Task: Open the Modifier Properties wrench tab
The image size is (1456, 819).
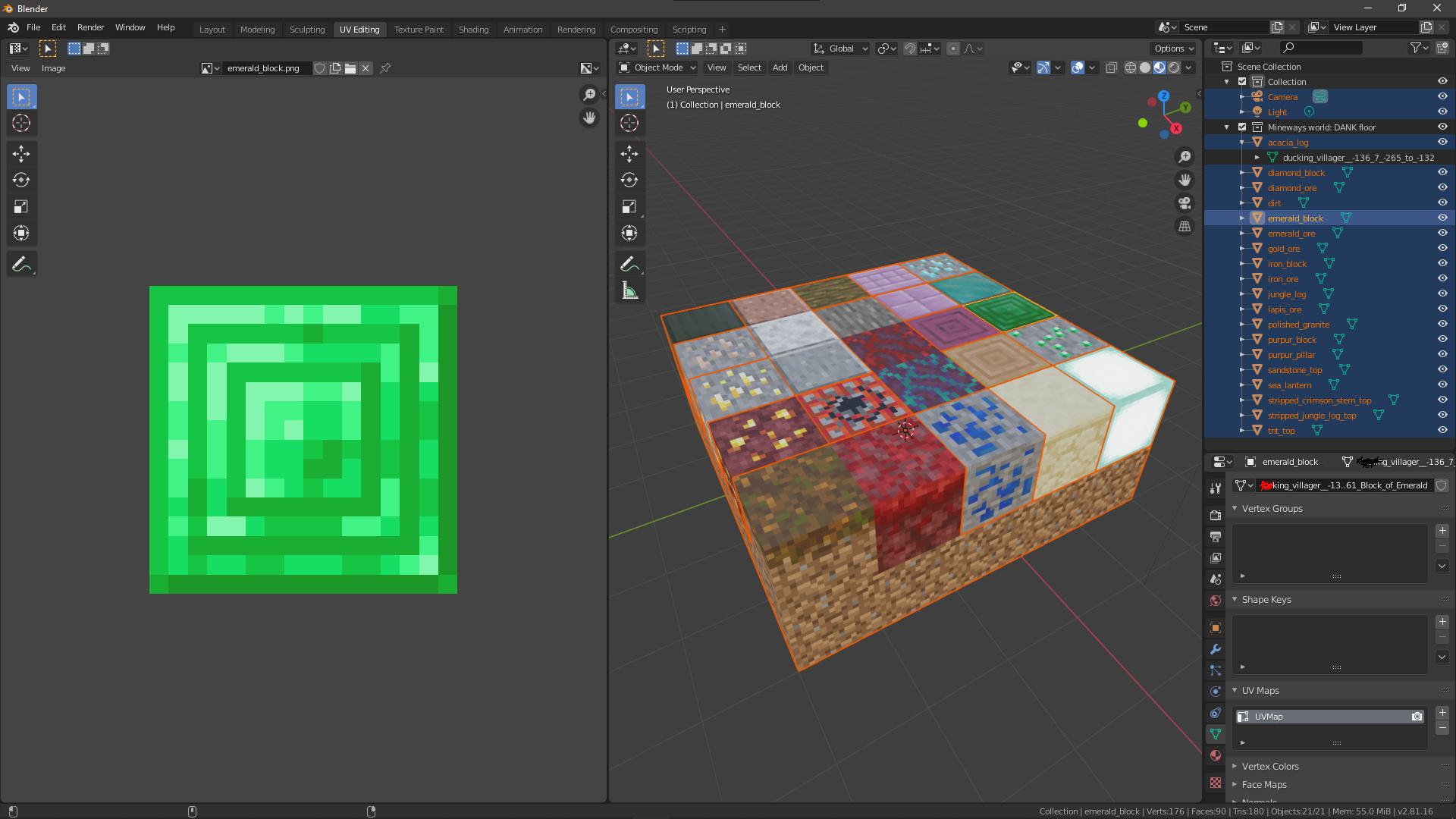Action: tap(1215, 649)
